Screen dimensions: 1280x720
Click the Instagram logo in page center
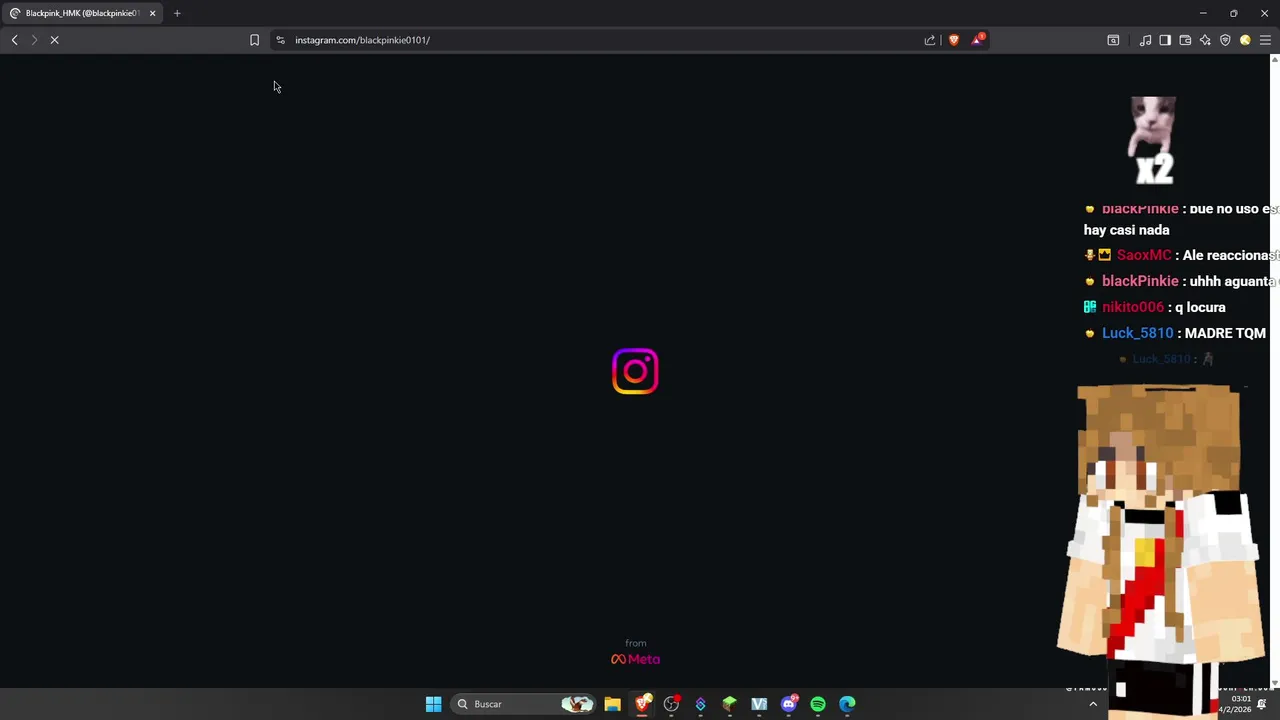coord(635,371)
